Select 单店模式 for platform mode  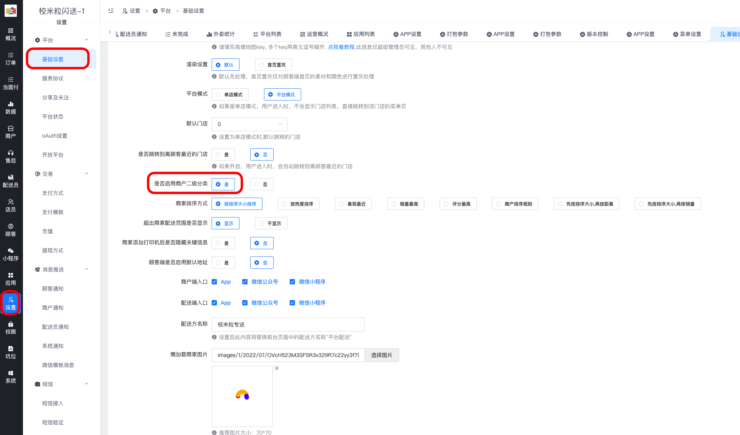tap(228, 94)
